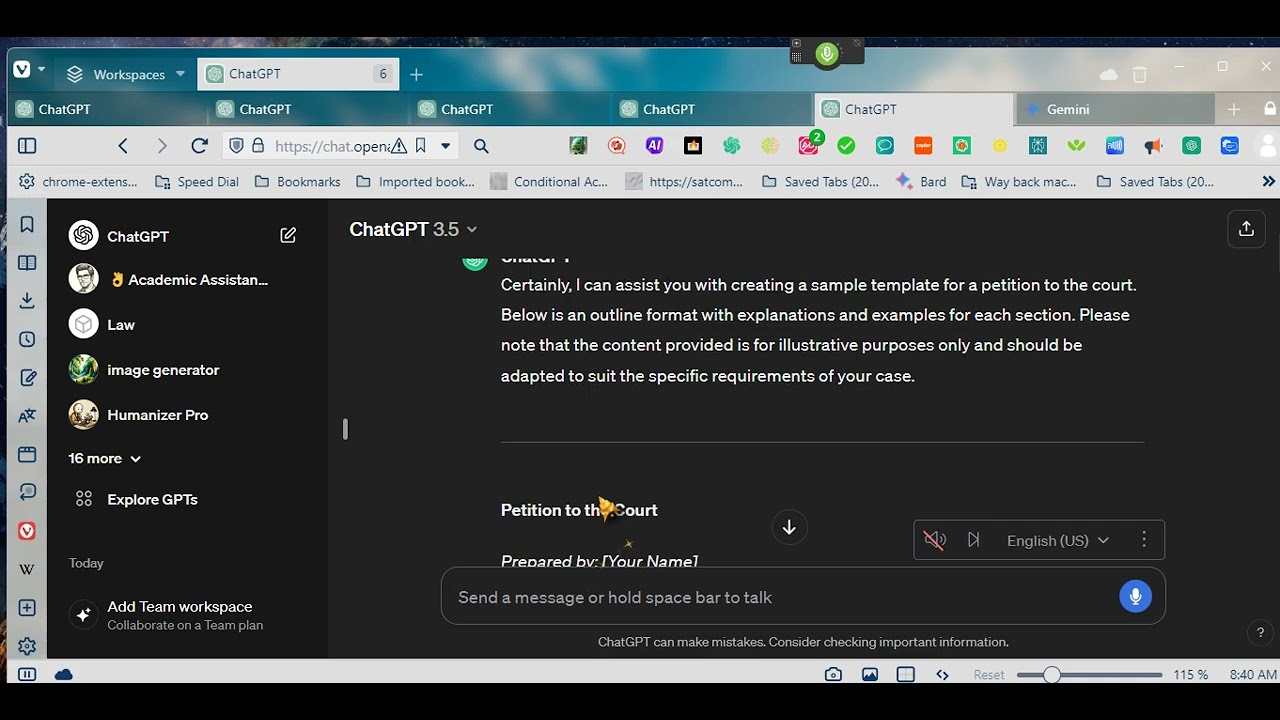This screenshot has width=1280, height=720.
Task: Go back to the previous page
Action: [123, 146]
